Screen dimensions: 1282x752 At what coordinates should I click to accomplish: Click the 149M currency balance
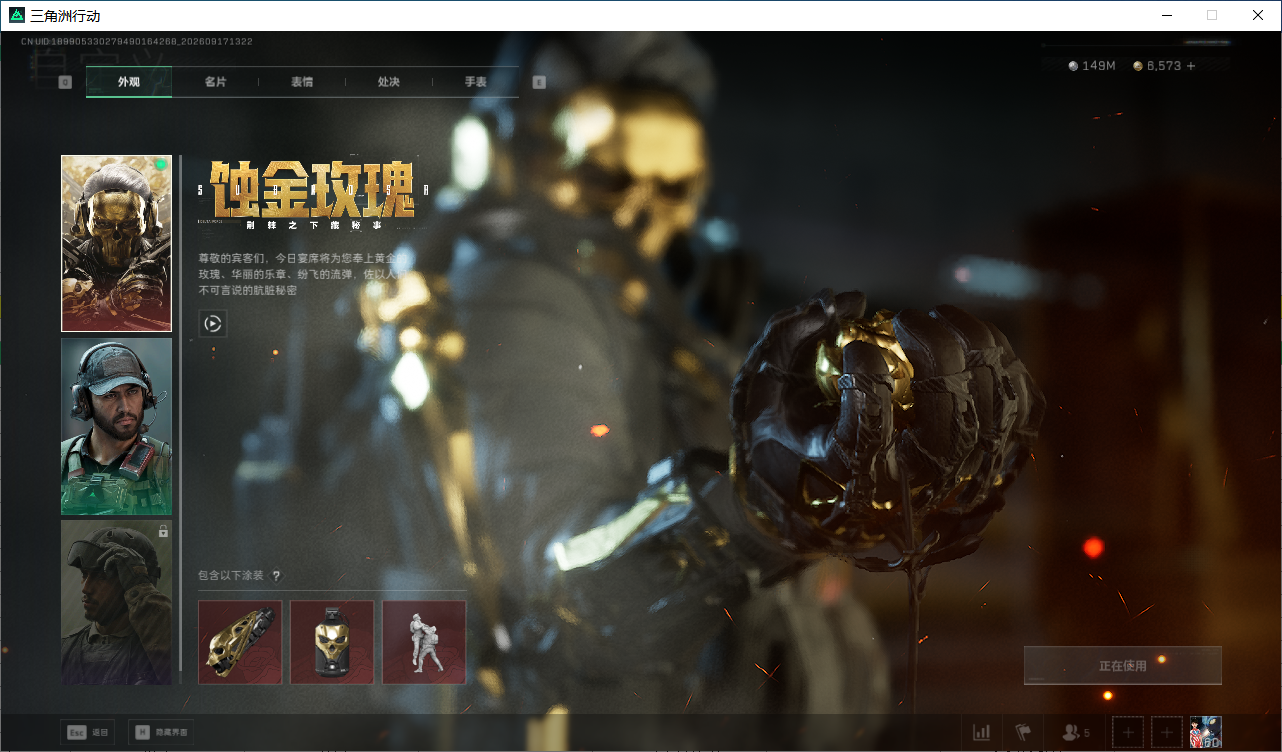click(1092, 66)
